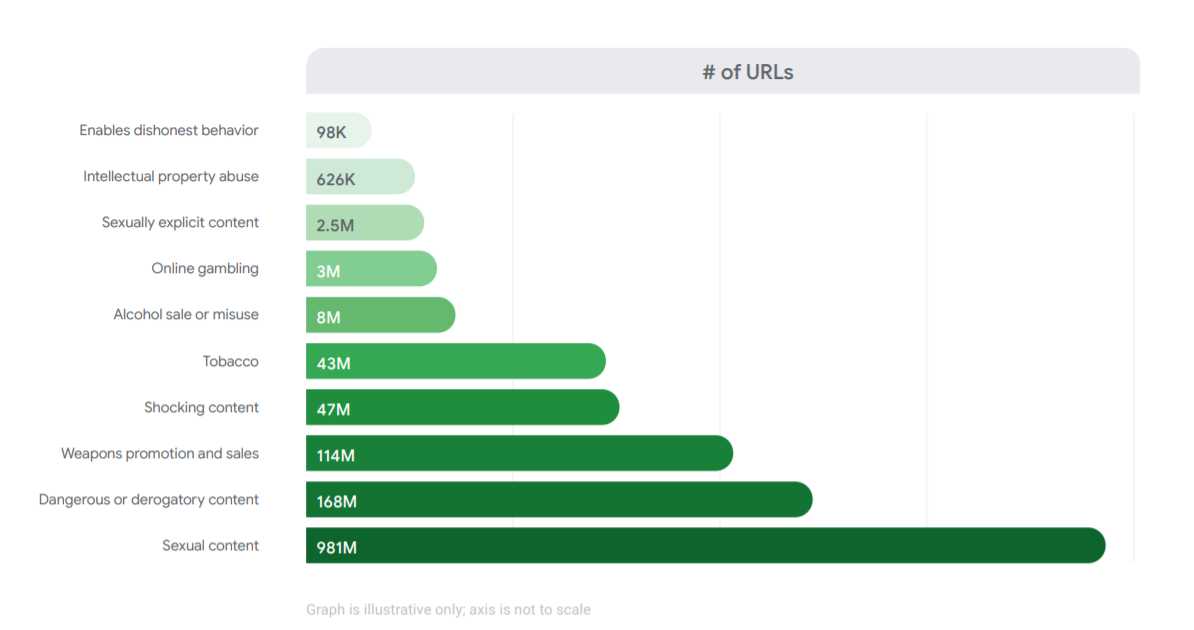
Task: Click the 981M Sexual content bar
Action: click(x=705, y=545)
